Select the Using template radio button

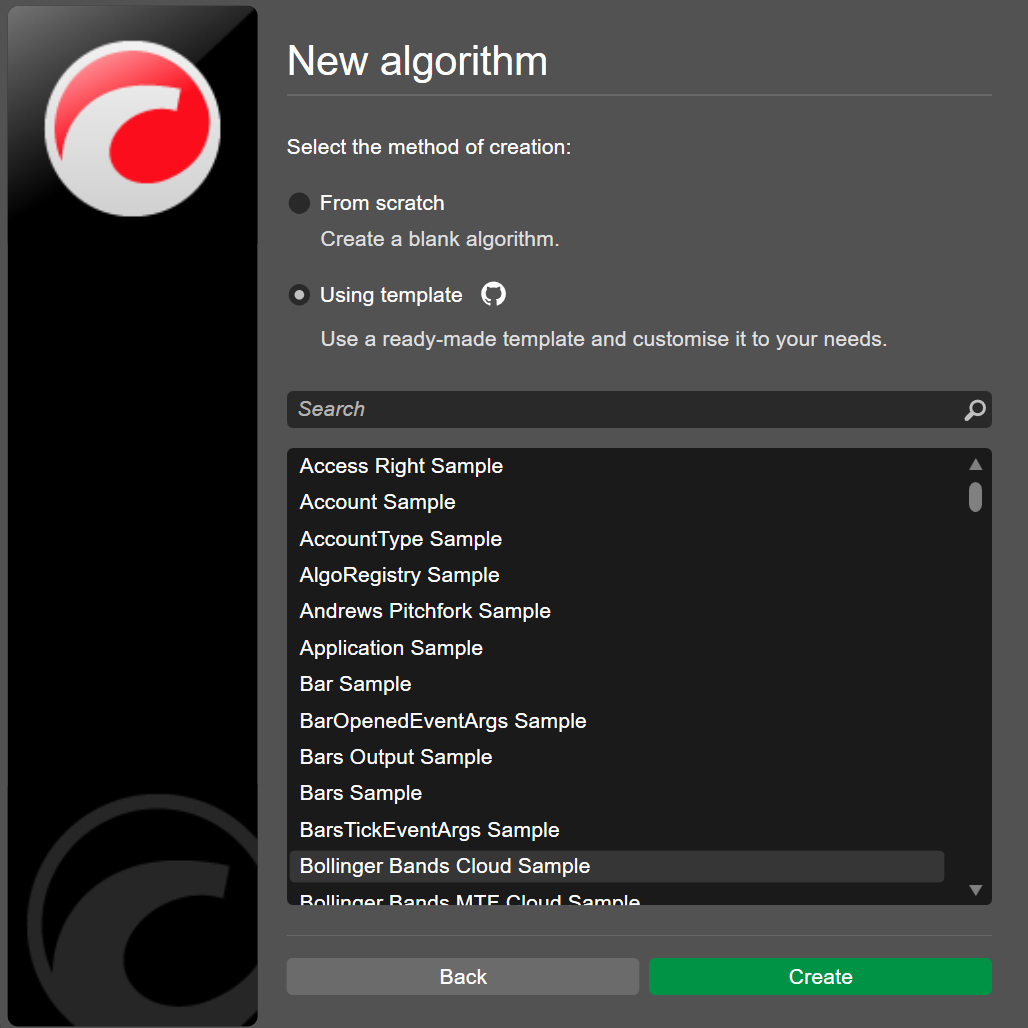click(299, 295)
